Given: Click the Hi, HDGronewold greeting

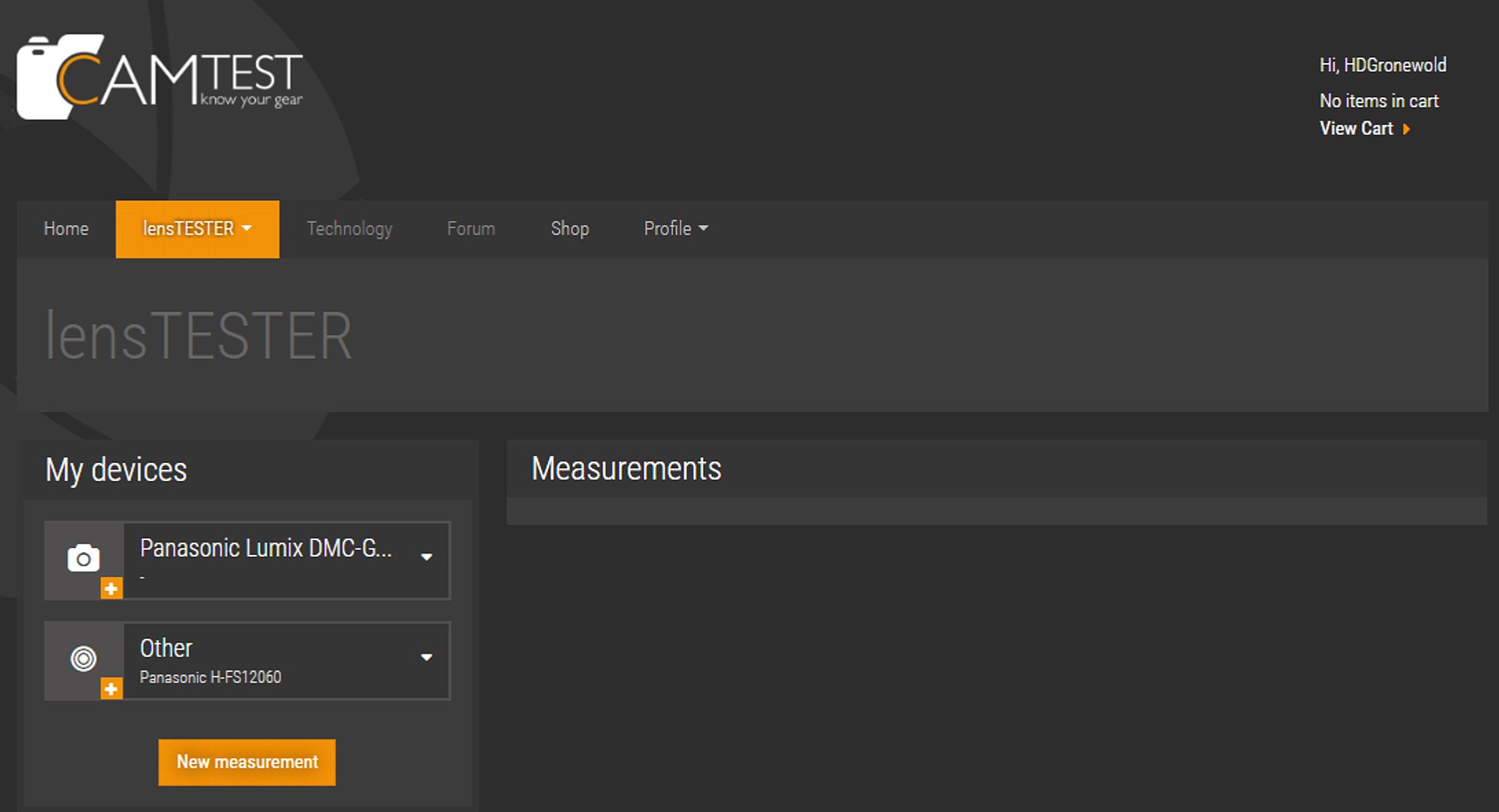Looking at the screenshot, I should click(1383, 65).
